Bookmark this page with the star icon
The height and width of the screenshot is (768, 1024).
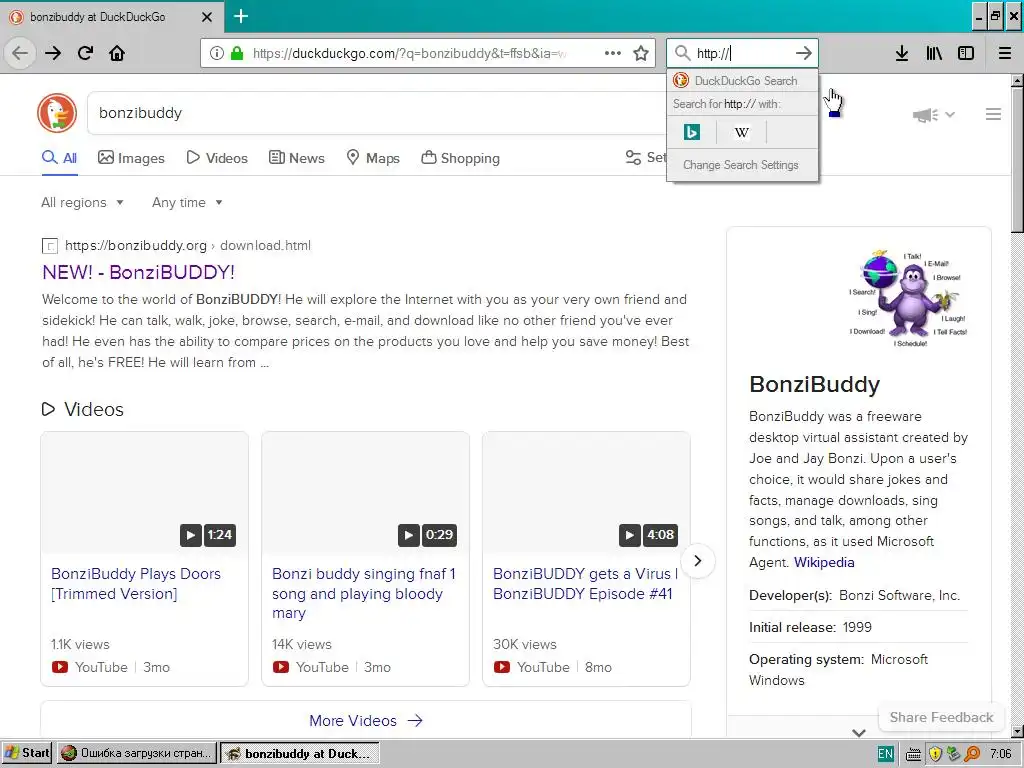tap(641, 53)
